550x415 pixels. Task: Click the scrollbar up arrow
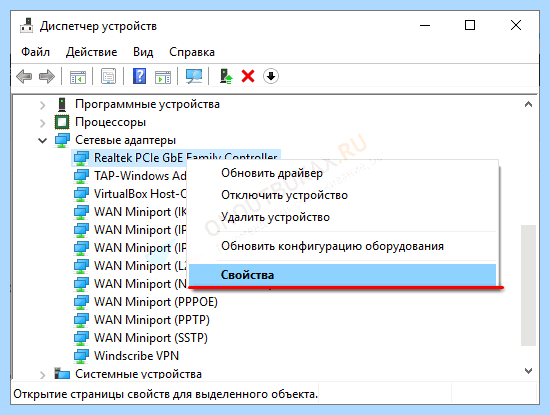click(528, 104)
